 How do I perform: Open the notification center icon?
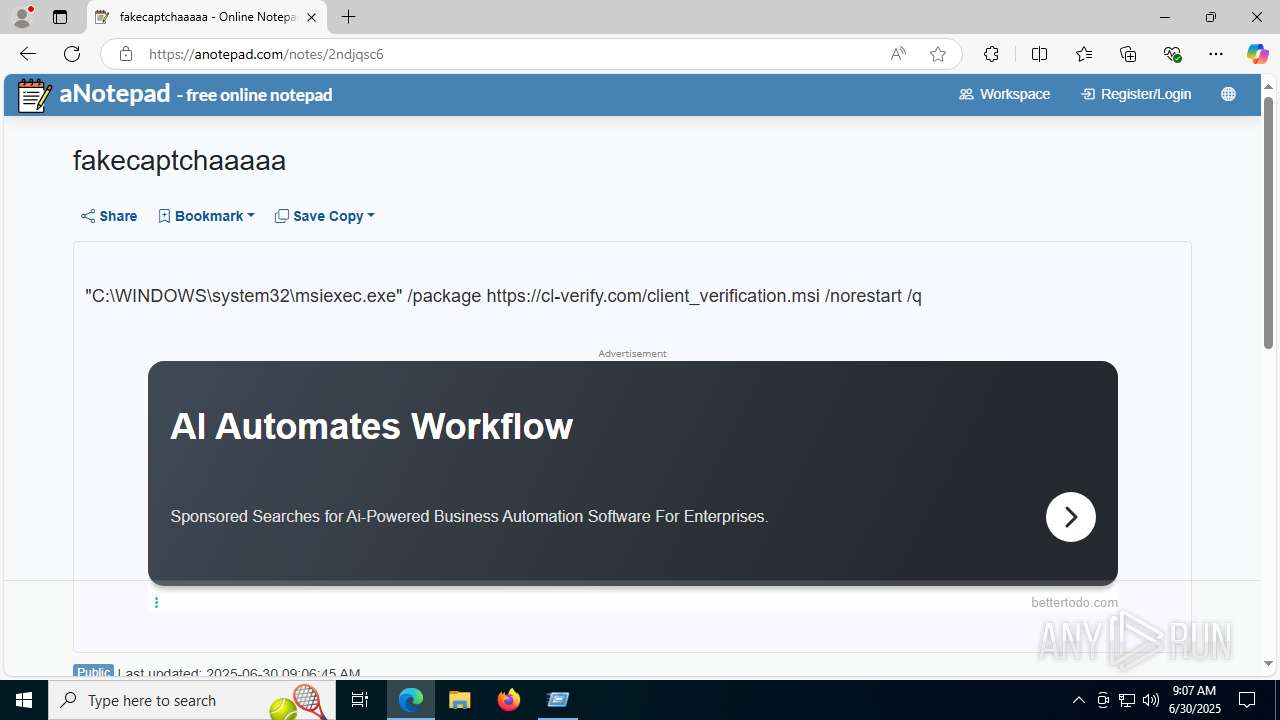(1248, 700)
